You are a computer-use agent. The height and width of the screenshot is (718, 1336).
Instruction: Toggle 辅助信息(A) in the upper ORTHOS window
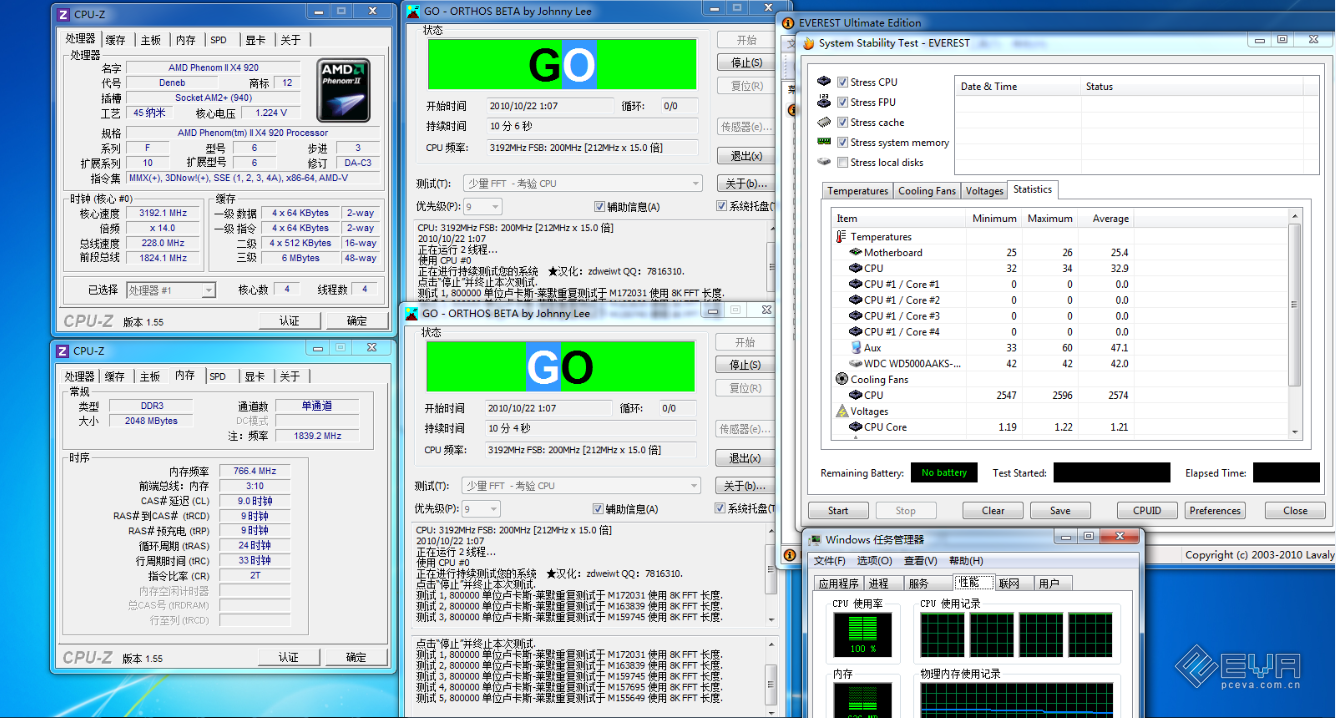coord(600,207)
